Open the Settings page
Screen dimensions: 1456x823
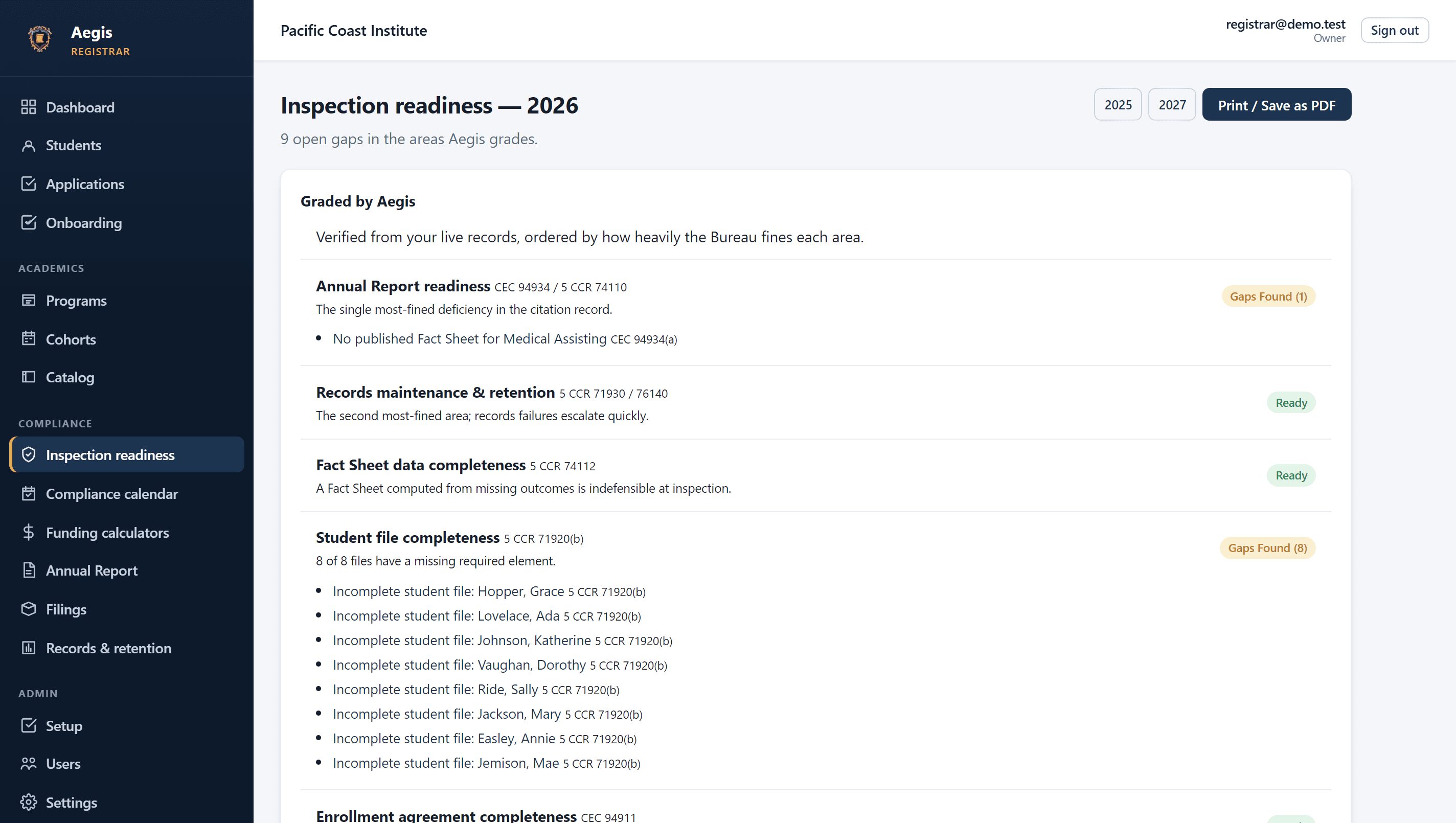coord(127,802)
